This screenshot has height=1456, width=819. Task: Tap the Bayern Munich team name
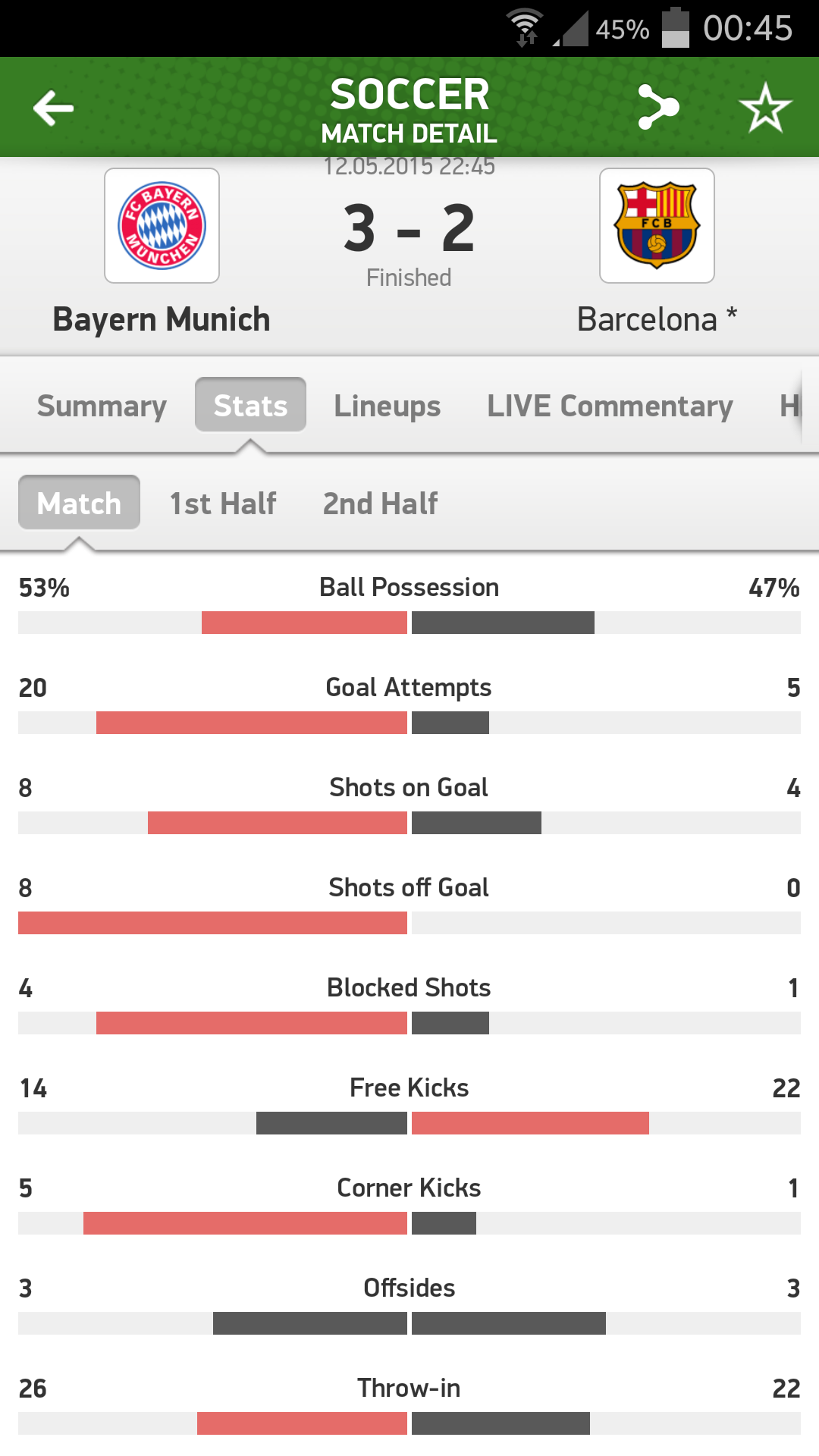click(162, 319)
